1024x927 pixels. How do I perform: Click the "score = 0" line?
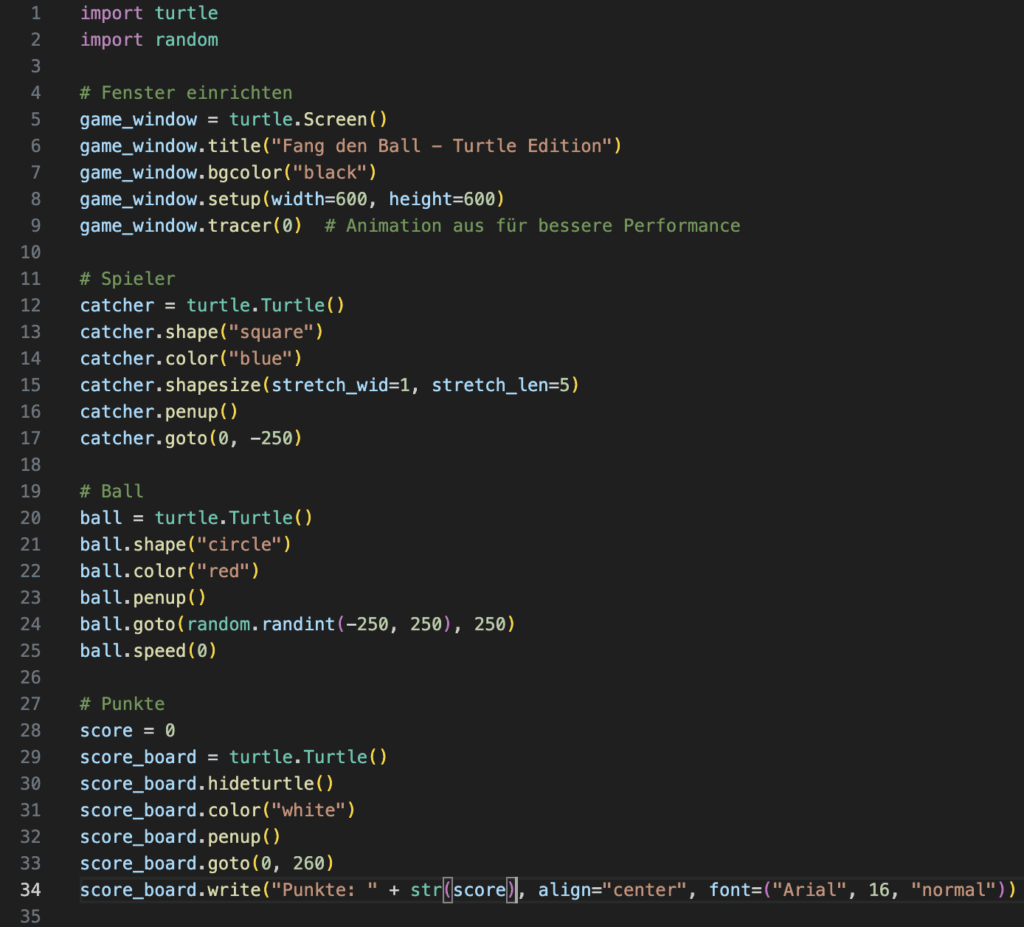point(128,731)
